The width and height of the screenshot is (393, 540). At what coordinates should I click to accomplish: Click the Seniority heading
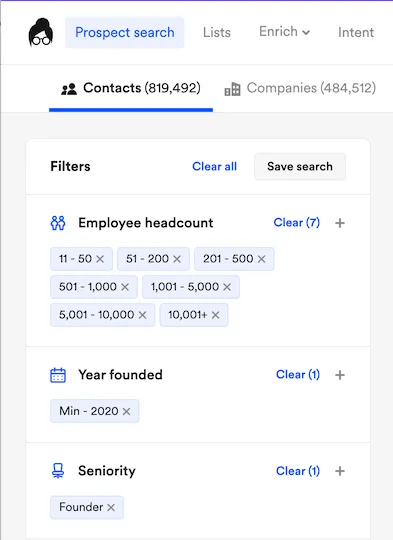tap(107, 471)
